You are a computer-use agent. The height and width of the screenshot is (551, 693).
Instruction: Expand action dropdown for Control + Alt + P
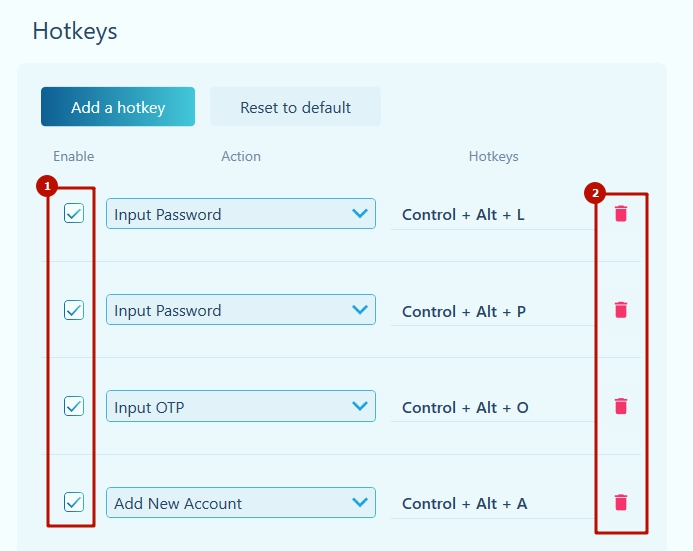240,310
